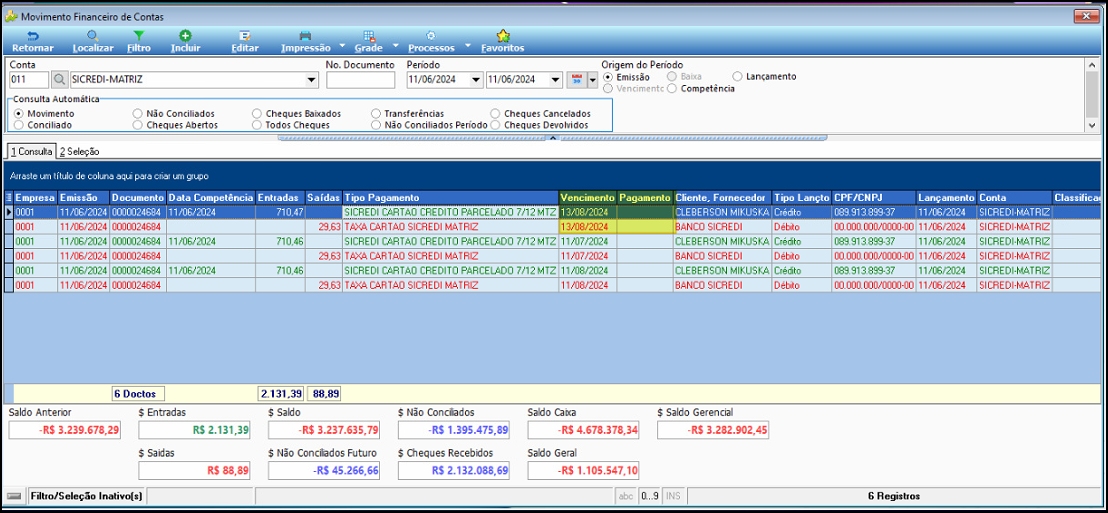Select Todos Cheques radio option
The image size is (1108, 513).
(x=257, y=124)
